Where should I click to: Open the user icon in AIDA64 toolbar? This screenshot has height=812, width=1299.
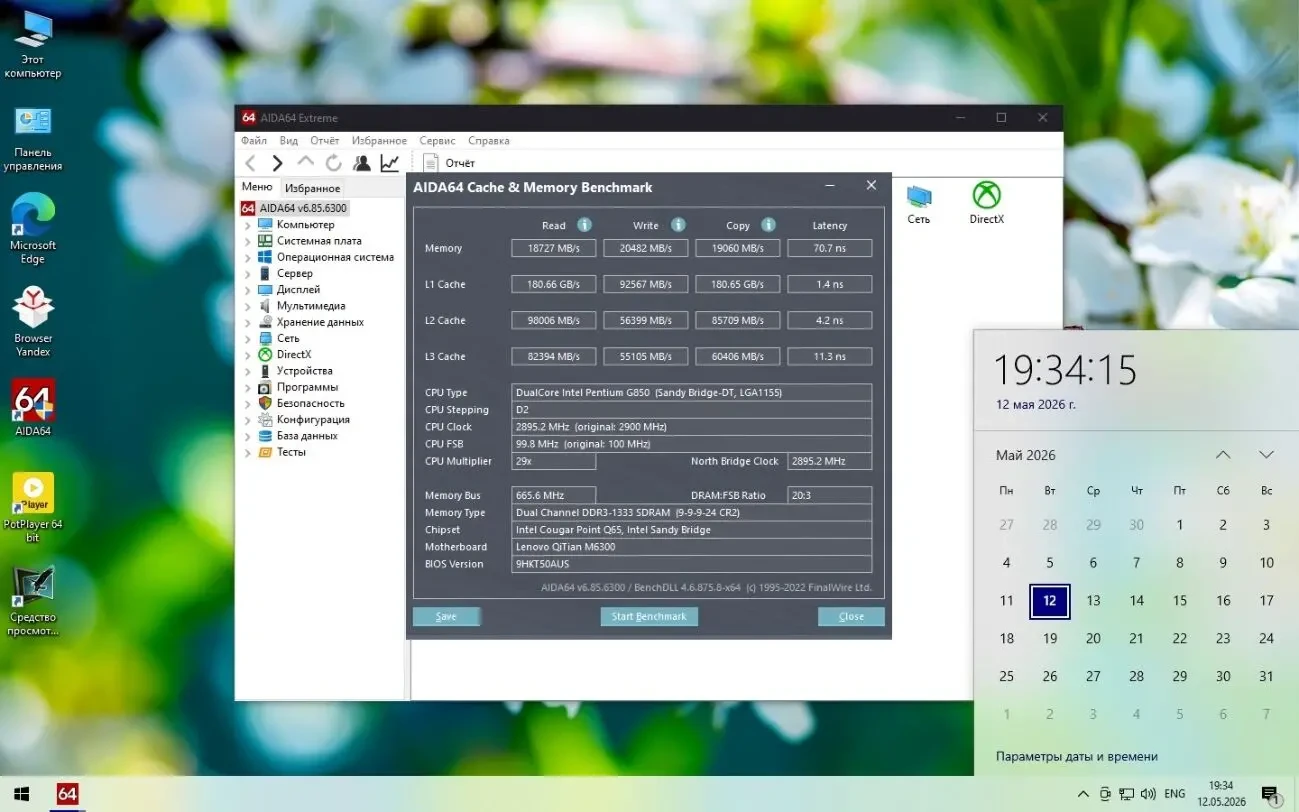pyautogui.click(x=361, y=163)
